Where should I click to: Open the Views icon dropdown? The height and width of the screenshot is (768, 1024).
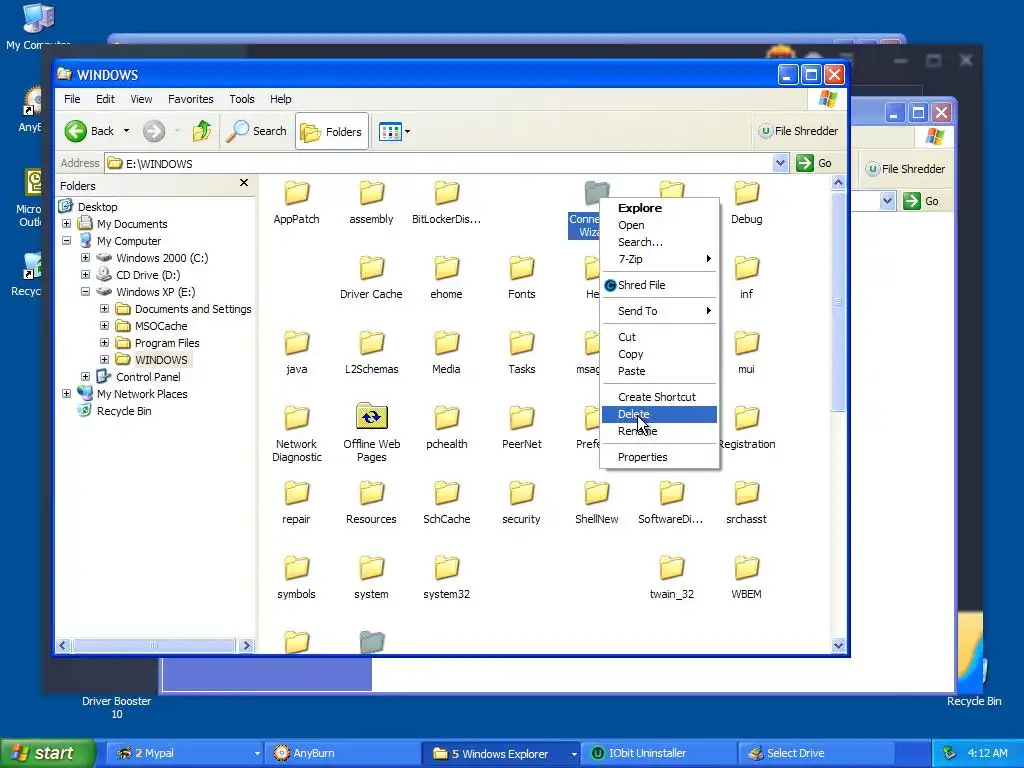pos(394,131)
